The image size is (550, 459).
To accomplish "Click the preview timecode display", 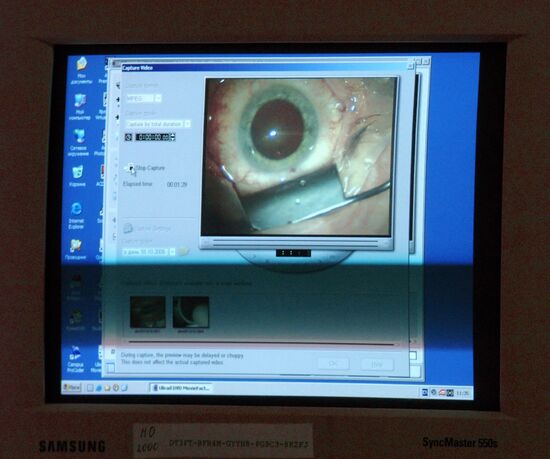I will pos(293,253).
